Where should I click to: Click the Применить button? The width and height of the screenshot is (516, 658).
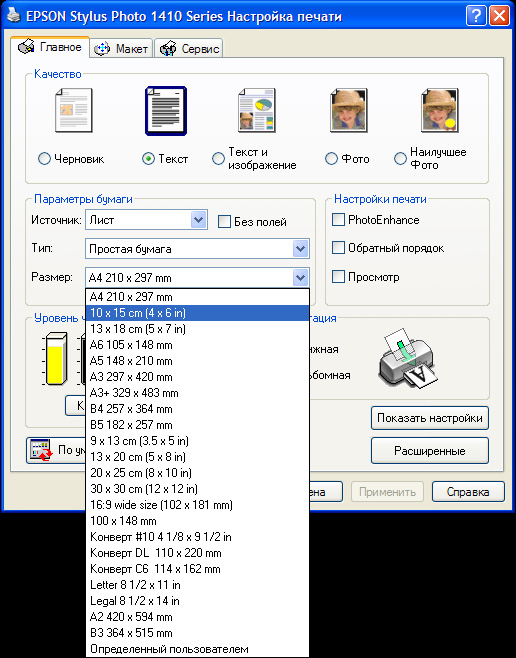pyautogui.click(x=387, y=492)
